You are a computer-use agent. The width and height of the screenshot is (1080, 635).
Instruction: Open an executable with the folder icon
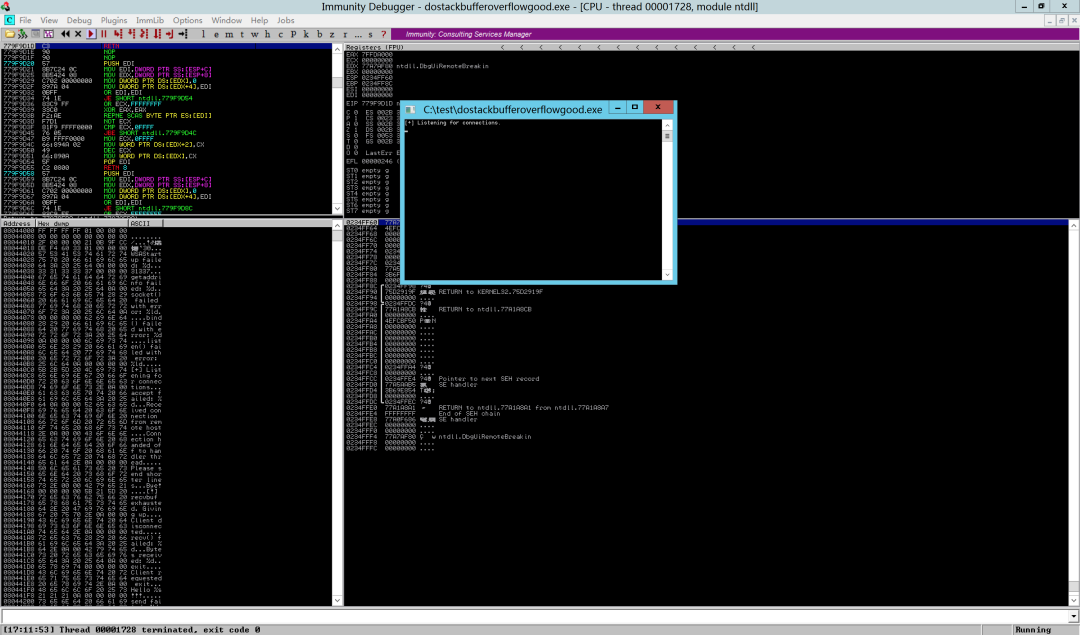[10, 34]
